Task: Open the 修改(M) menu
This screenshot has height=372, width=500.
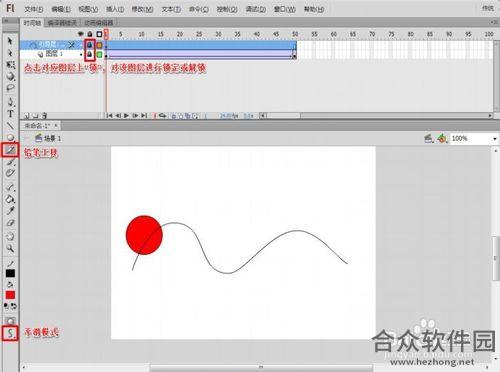Action: [142, 9]
